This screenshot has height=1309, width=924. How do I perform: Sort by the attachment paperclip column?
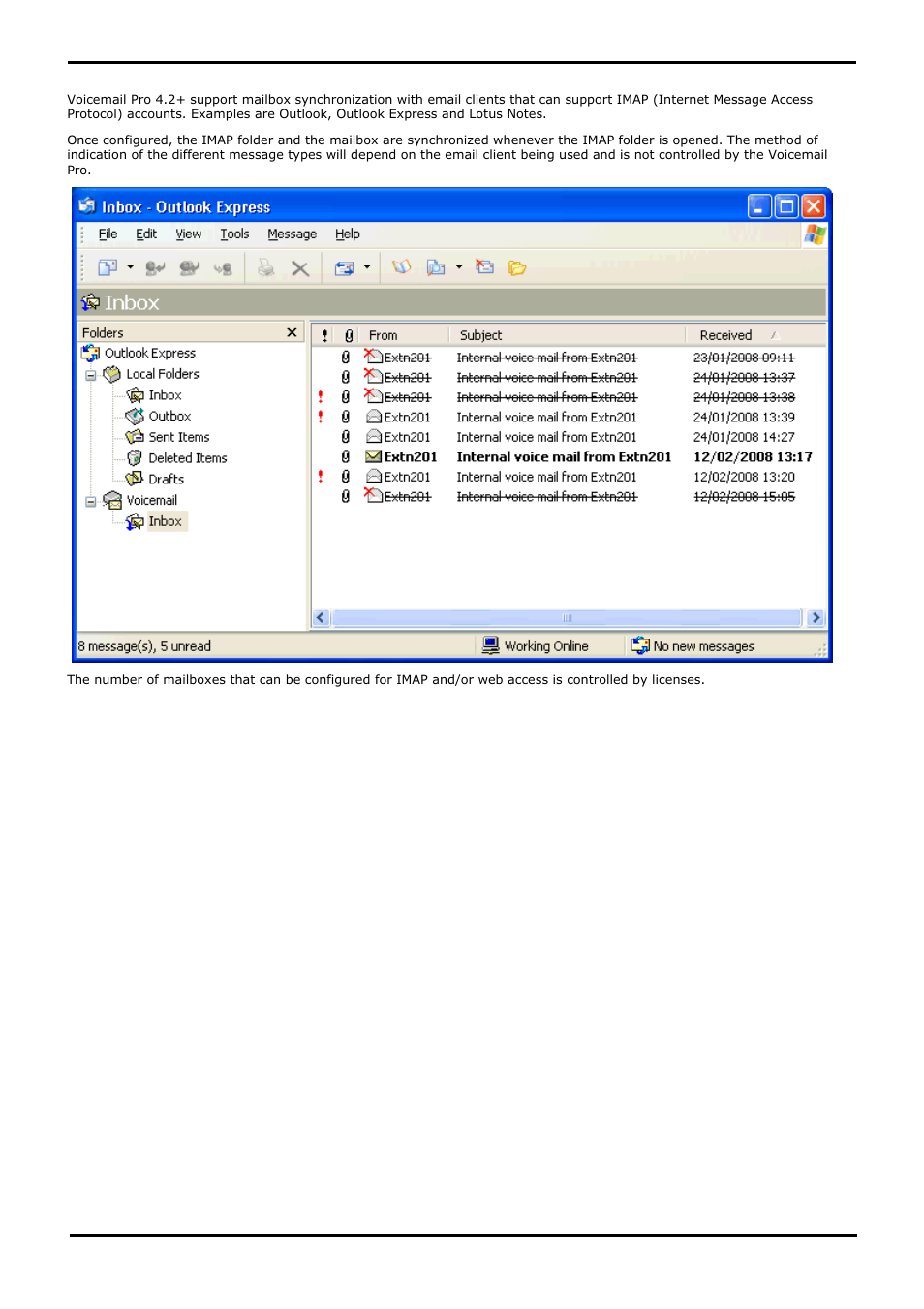tap(349, 335)
